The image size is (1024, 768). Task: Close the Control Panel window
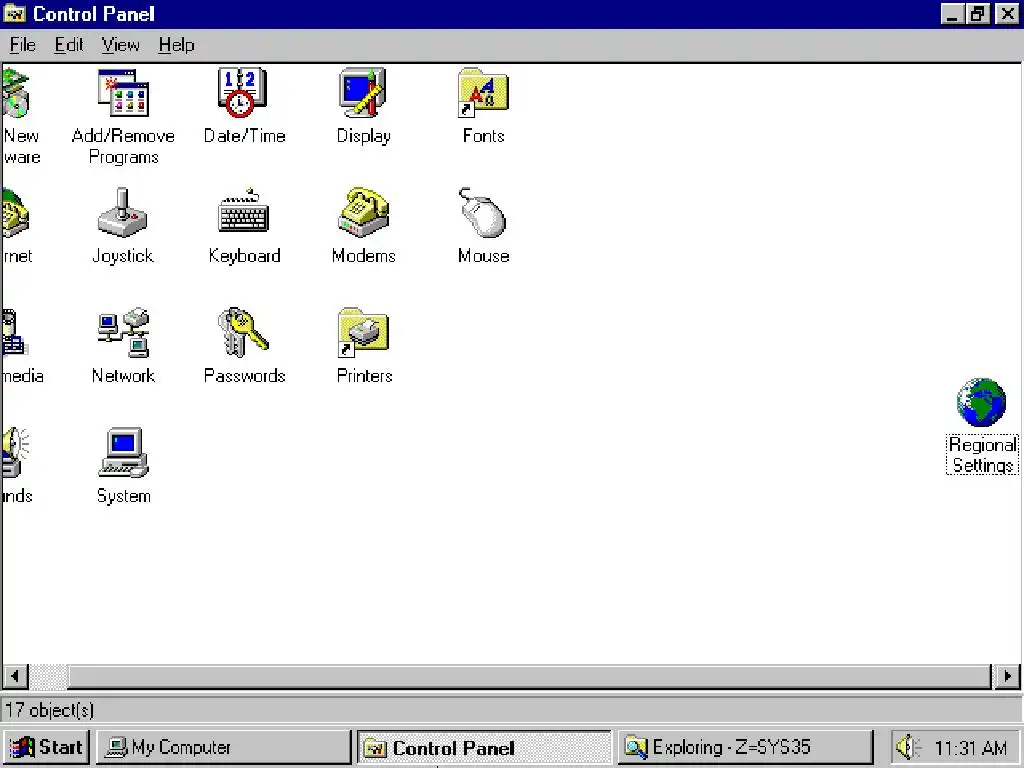1007,14
